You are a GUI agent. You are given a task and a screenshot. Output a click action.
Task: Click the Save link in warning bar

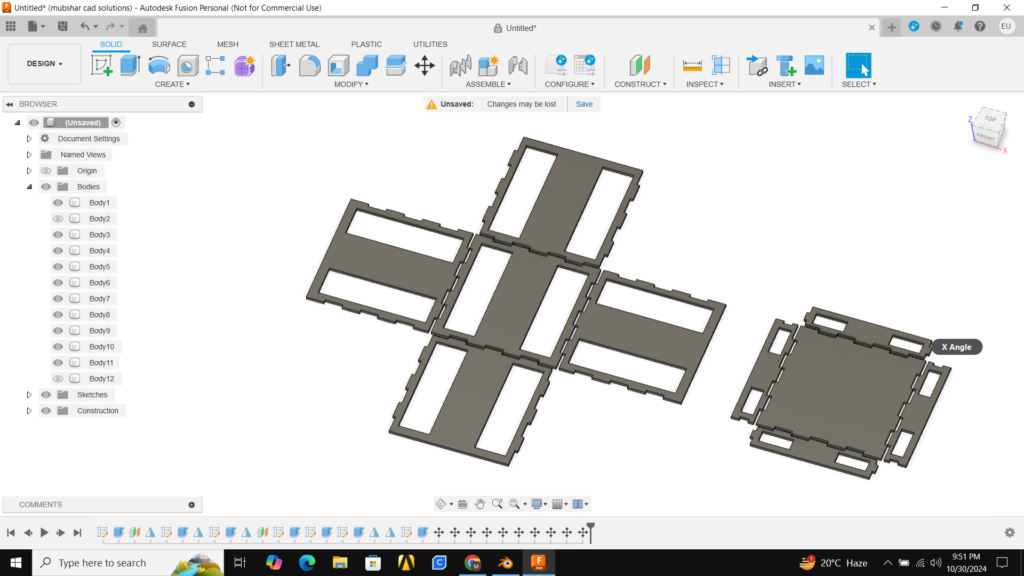point(584,104)
